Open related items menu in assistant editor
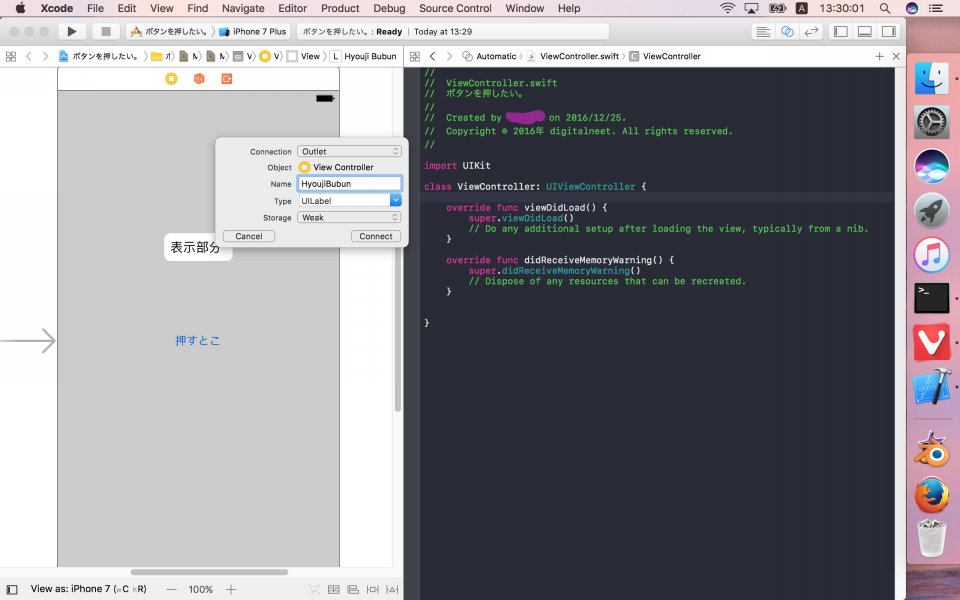Viewport: 960px width, 600px height. [414, 56]
